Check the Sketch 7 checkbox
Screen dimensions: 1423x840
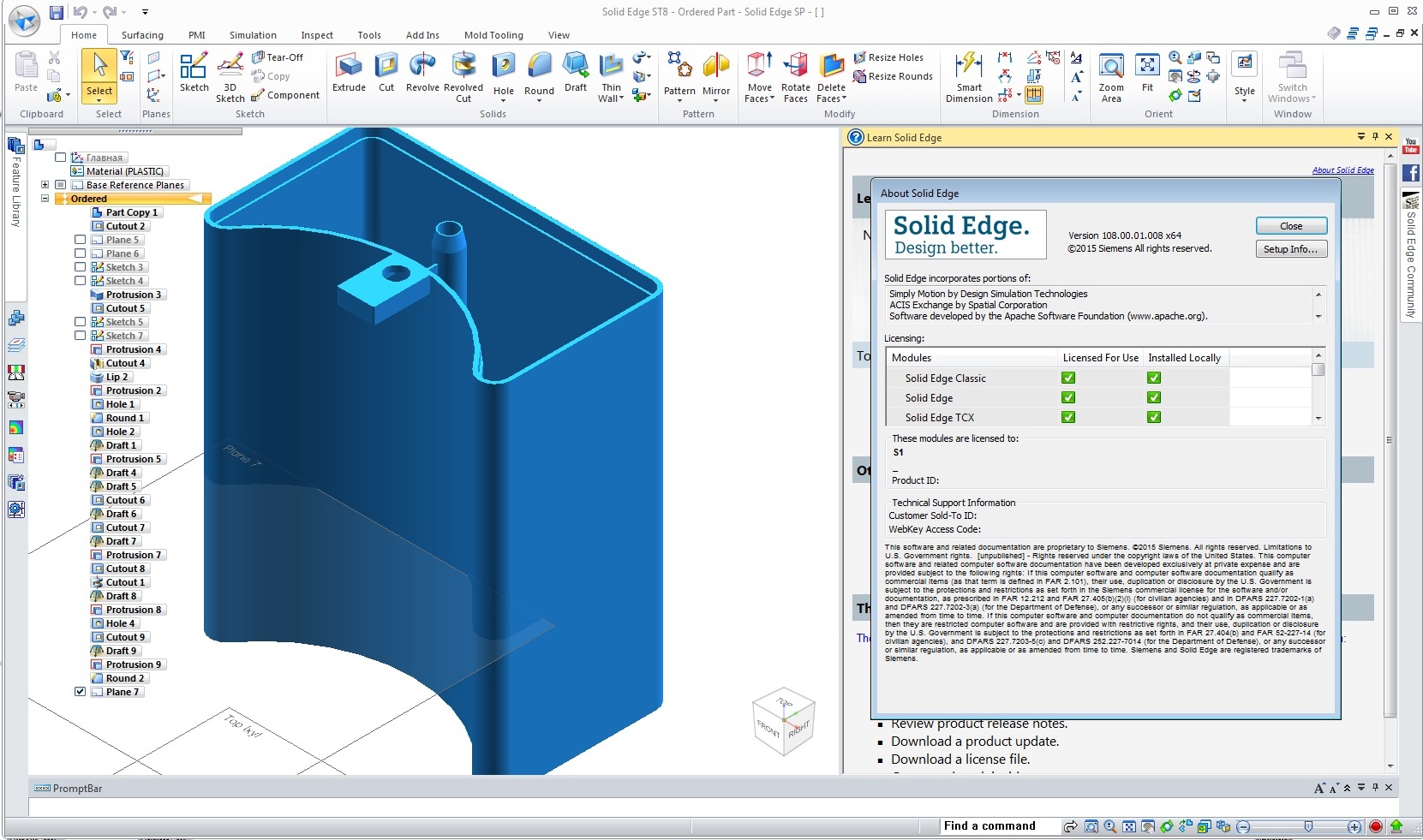click(80, 336)
